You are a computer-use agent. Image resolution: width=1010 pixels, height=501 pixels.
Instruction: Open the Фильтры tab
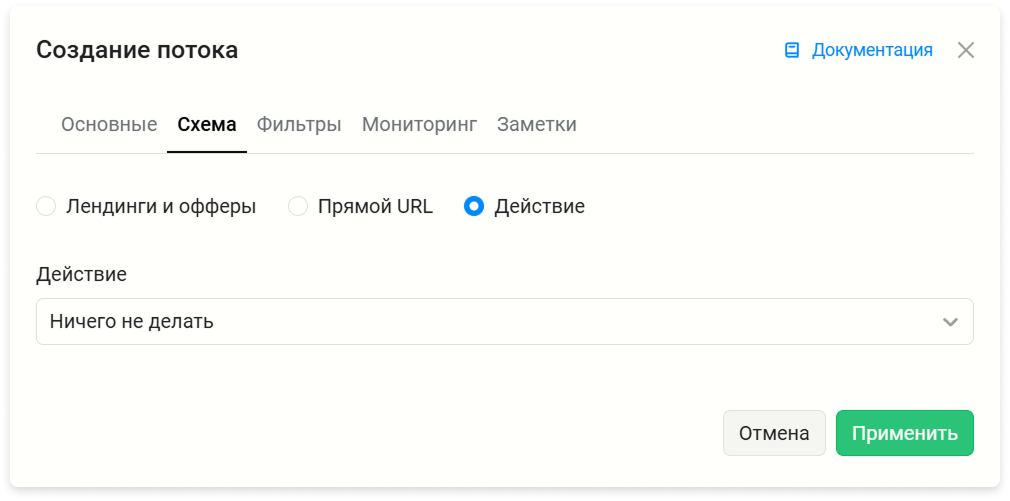[x=299, y=124]
